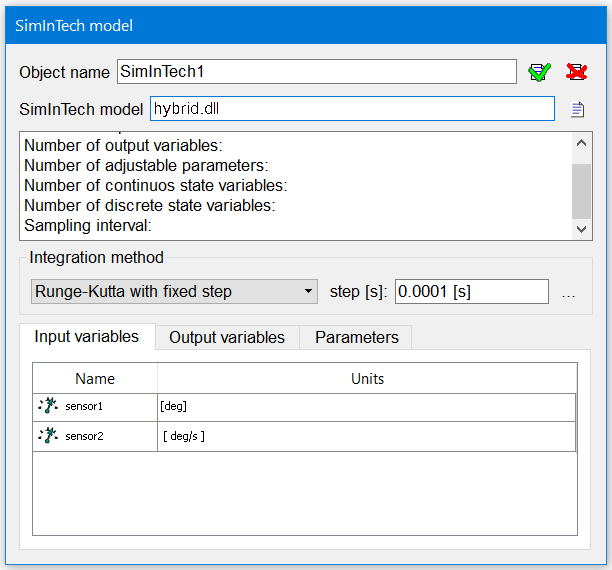Expand the integration method dropdown
This screenshot has width=612, height=570.
[308, 291]
